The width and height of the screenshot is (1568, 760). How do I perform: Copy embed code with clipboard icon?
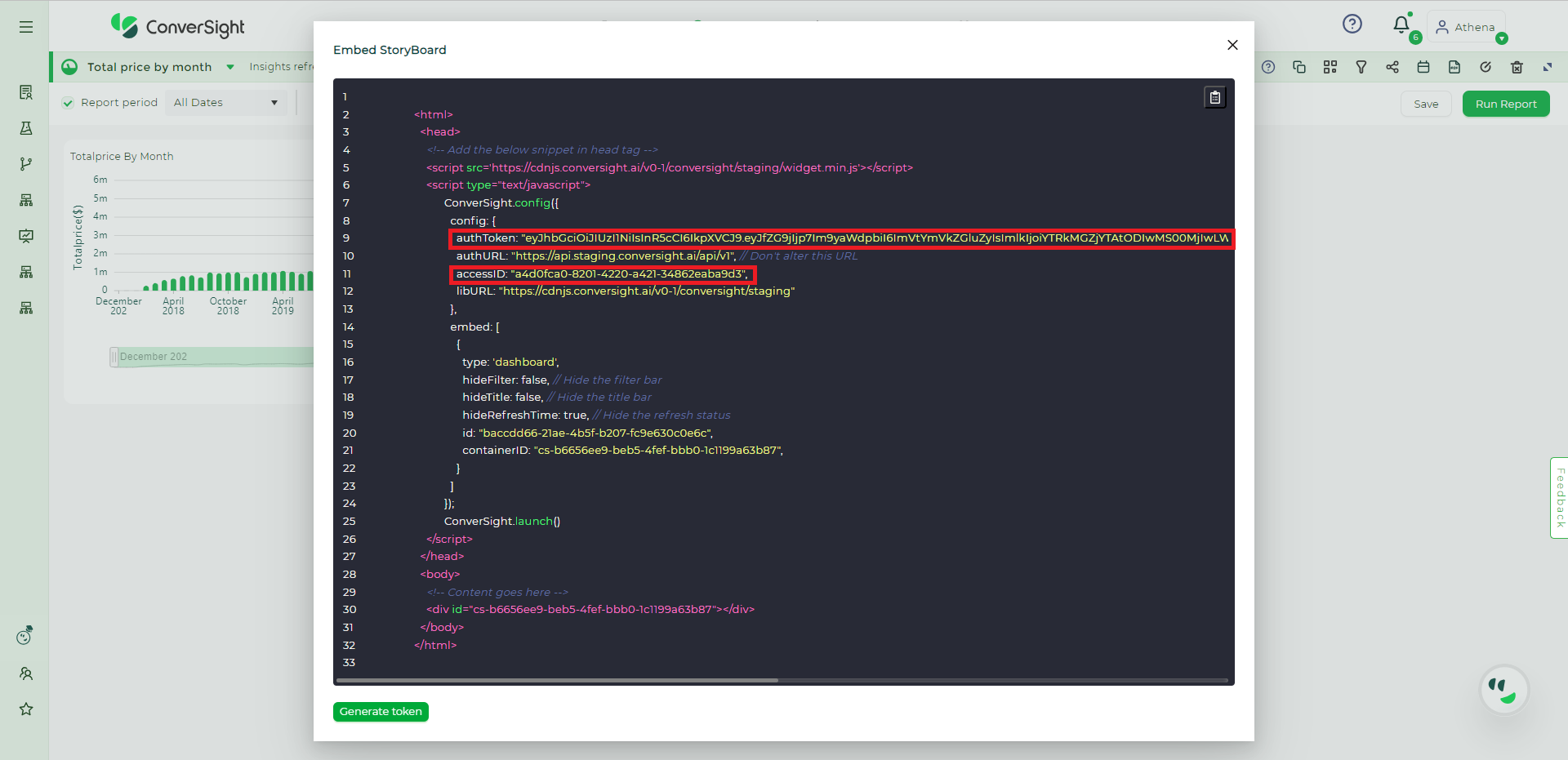[x=1215, y=97]
